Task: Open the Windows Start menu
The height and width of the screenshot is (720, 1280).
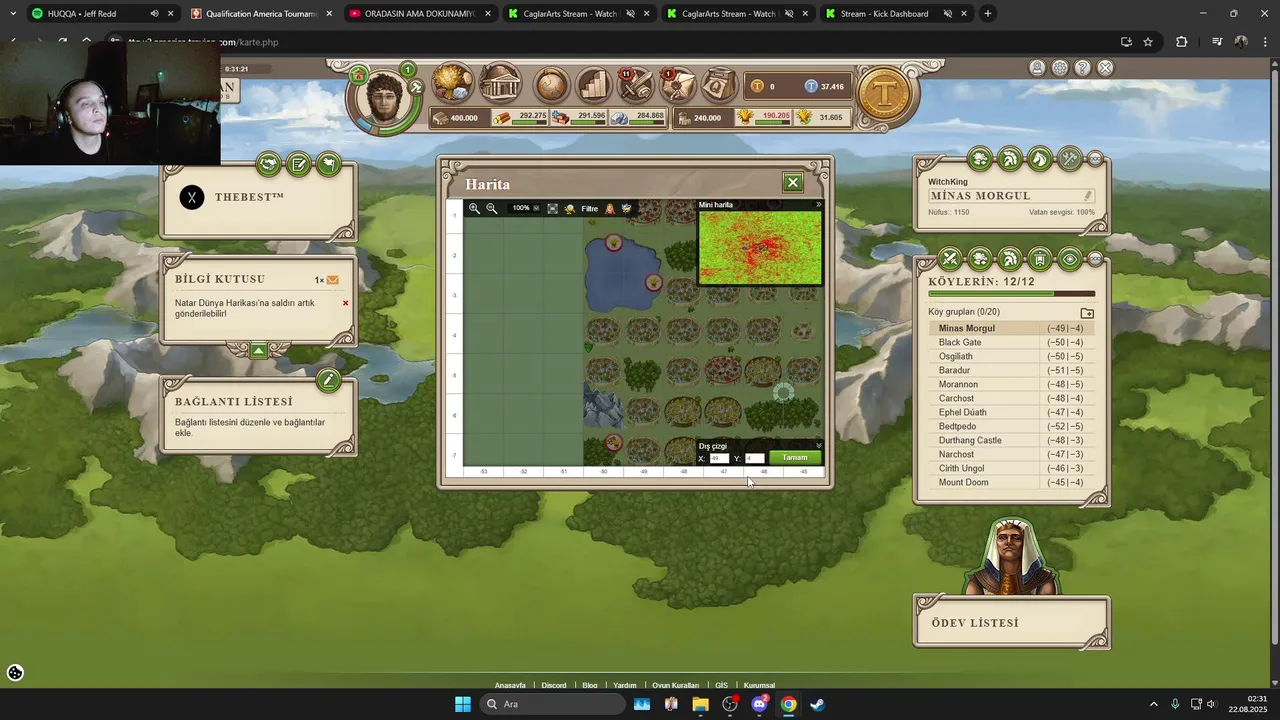Action: (x=463, y=704)
